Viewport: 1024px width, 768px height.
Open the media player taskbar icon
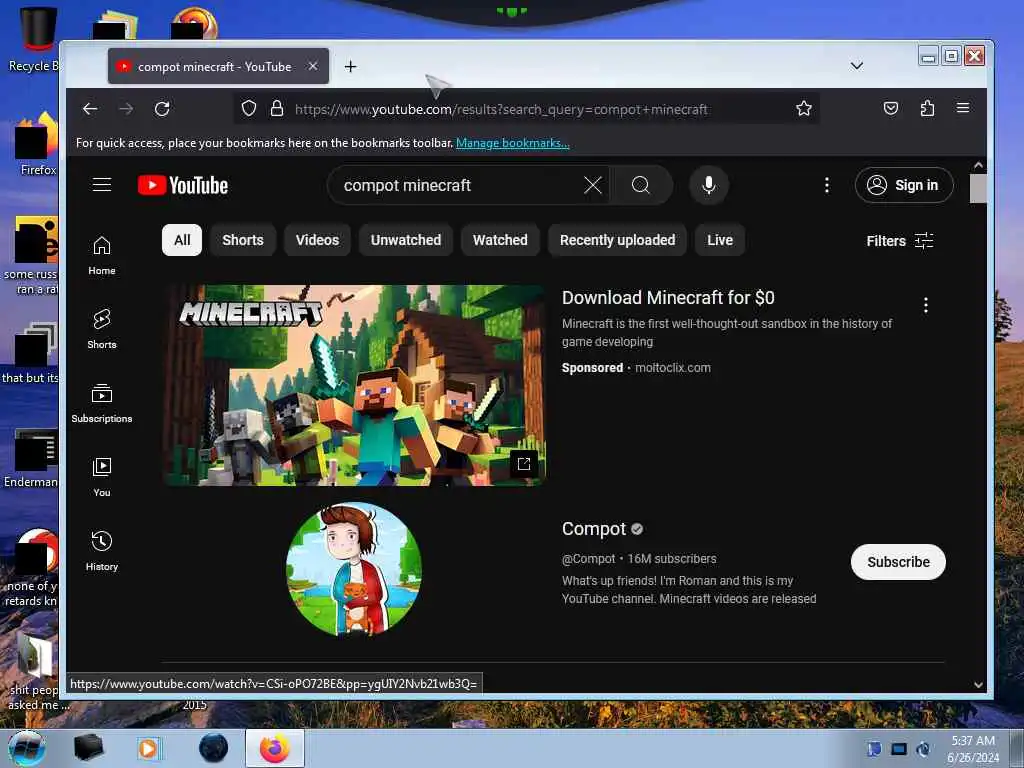pyautogui.click(x=148, y=748)
